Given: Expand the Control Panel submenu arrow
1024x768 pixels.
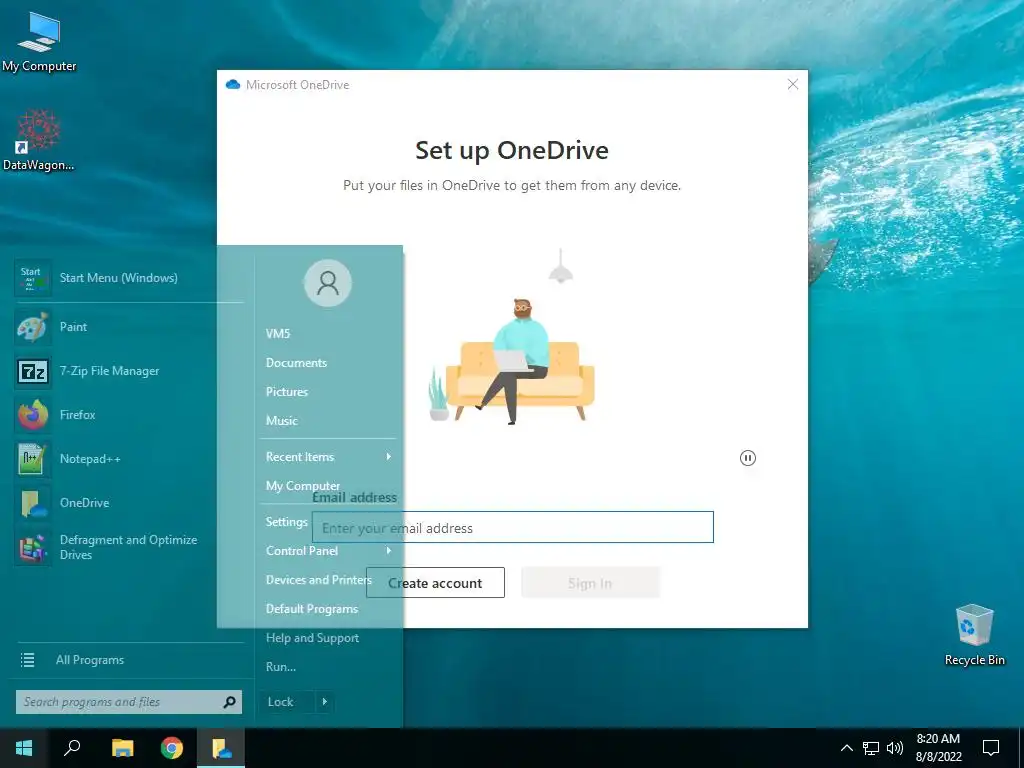Looking at the screenshot, I should (389, 551).
